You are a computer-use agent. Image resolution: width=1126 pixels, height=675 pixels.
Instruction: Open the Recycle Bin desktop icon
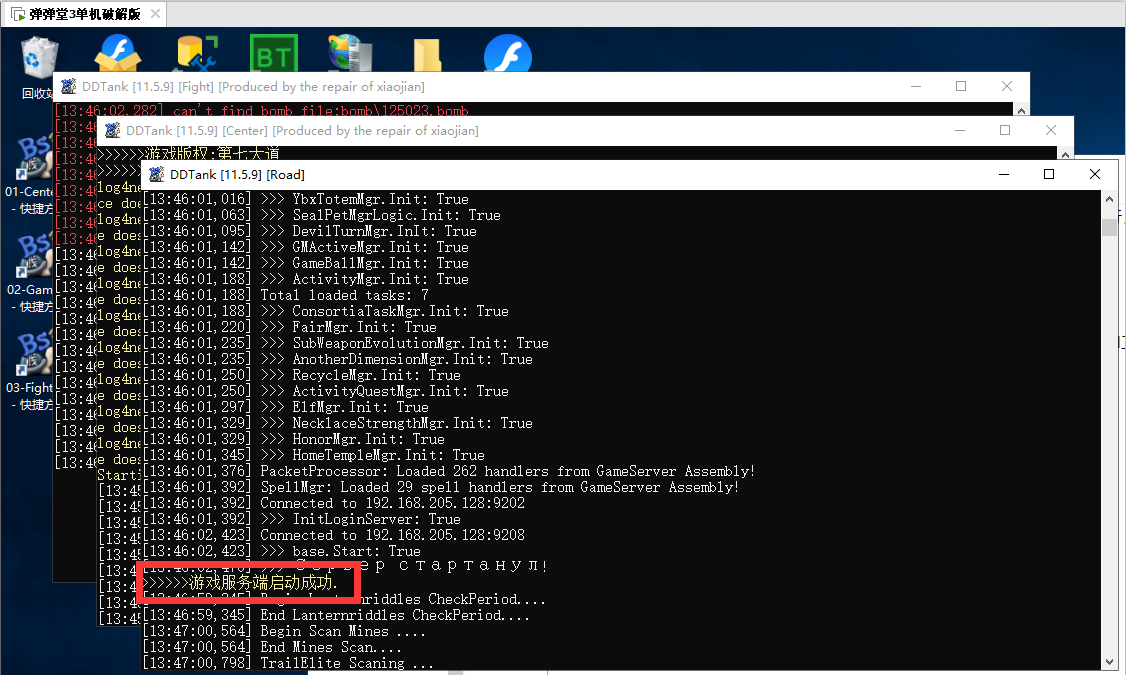(38, 58)
